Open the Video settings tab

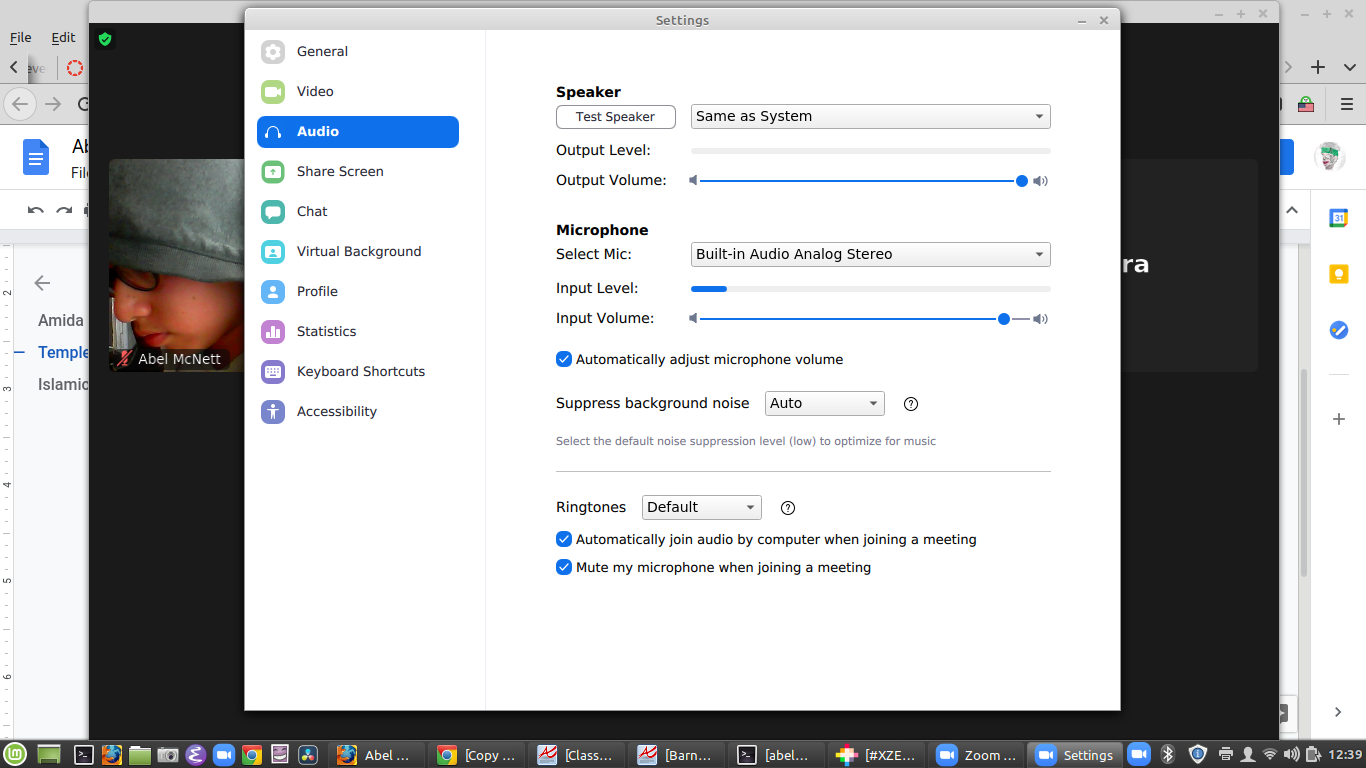pyautogui.click(x=358, y=92)
